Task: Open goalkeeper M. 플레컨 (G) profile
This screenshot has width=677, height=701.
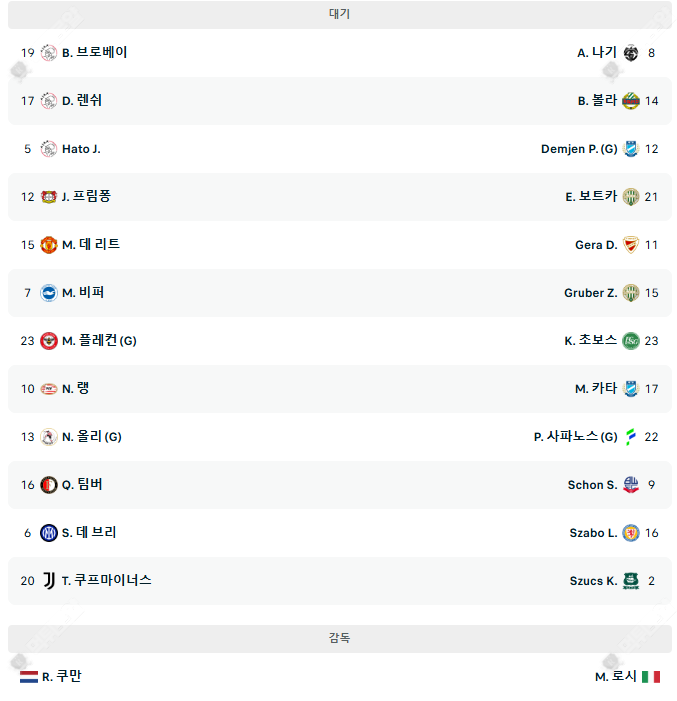Action: tap(99, 341)
